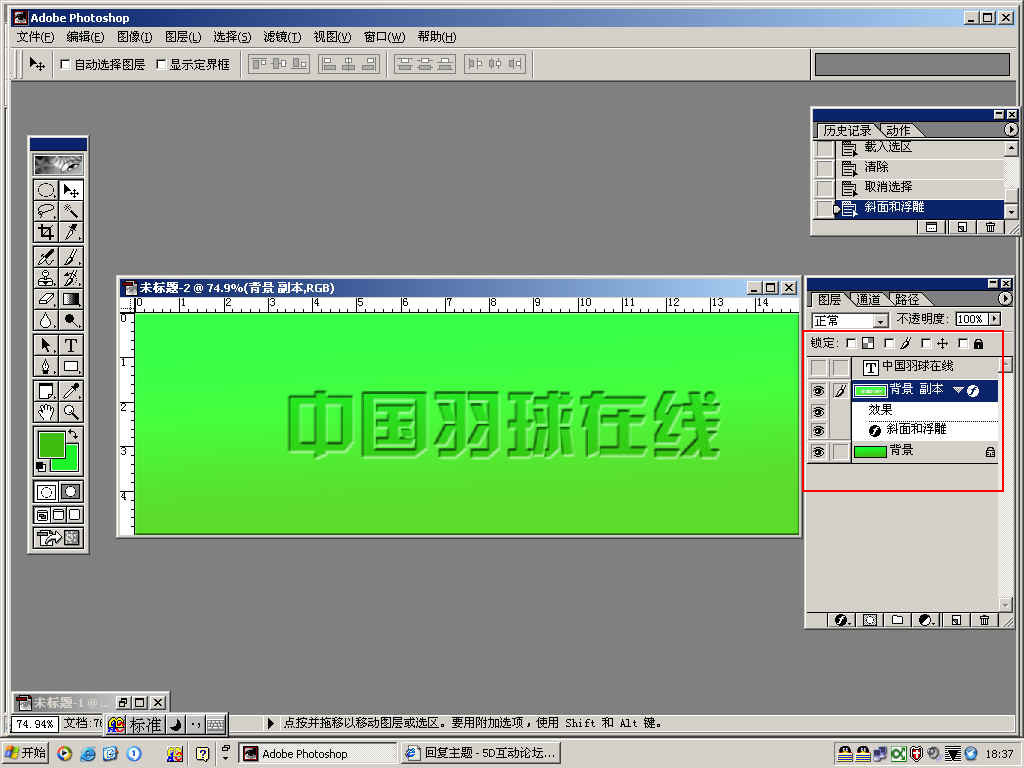
Task: Jump to ImageReady button
Action: click(59, 538)
